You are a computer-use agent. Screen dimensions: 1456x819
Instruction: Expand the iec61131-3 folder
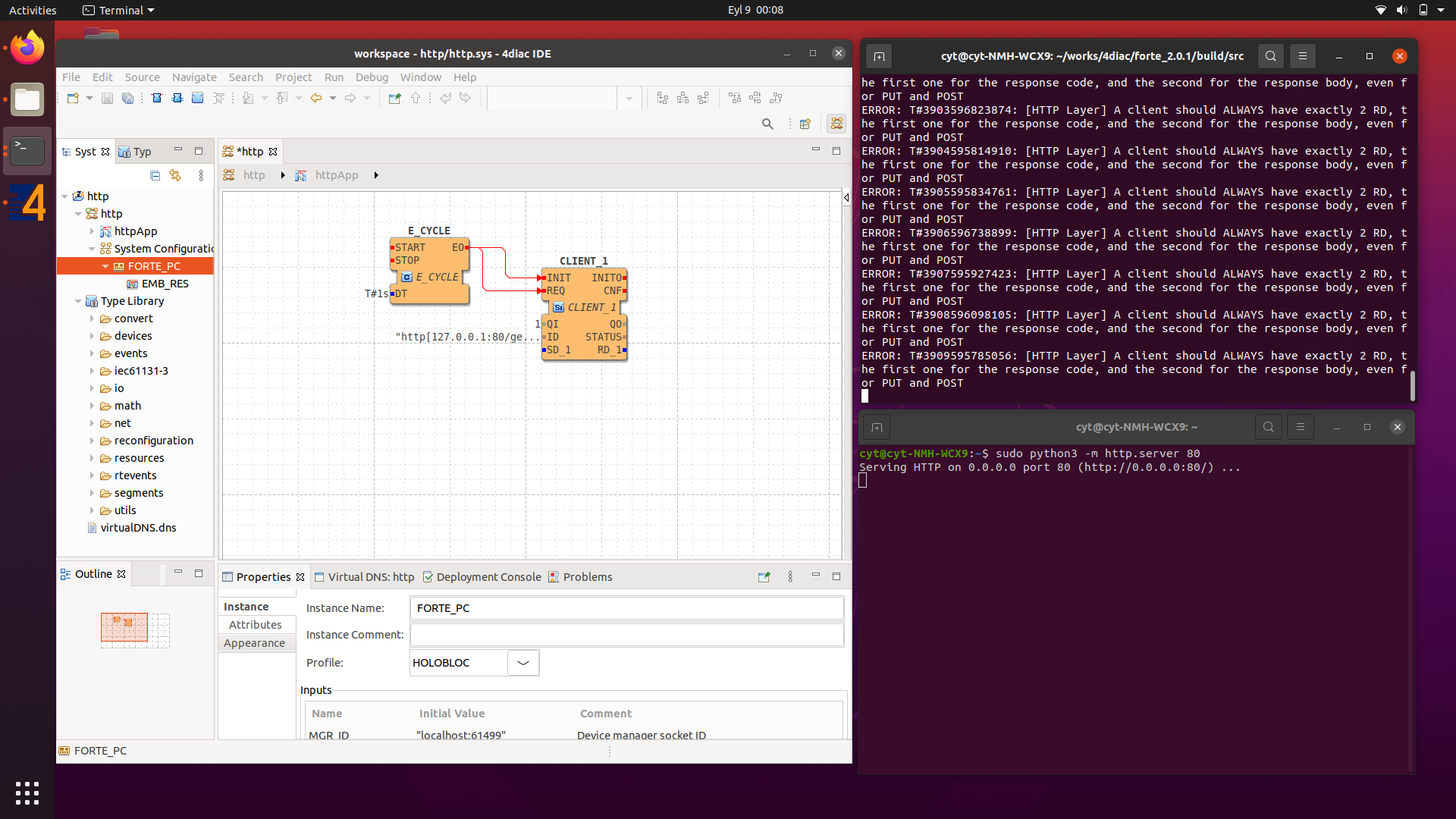point(92,371)
